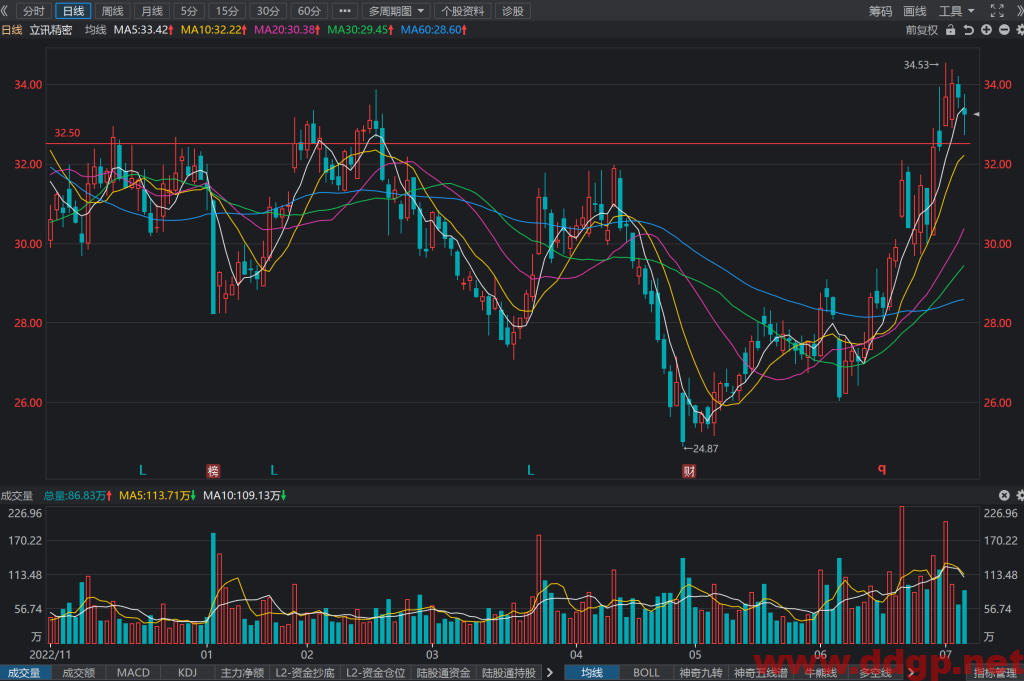Switch to the 分时 intraday view
Image resolution: width=1024 pixels, height=681 pixels.
[x=34, y=11]
